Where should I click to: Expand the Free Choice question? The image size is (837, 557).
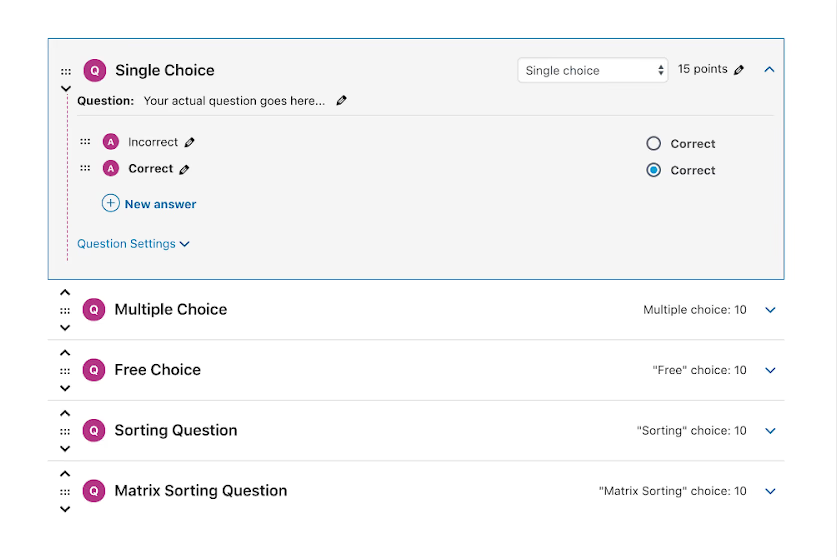coord(770,370)
